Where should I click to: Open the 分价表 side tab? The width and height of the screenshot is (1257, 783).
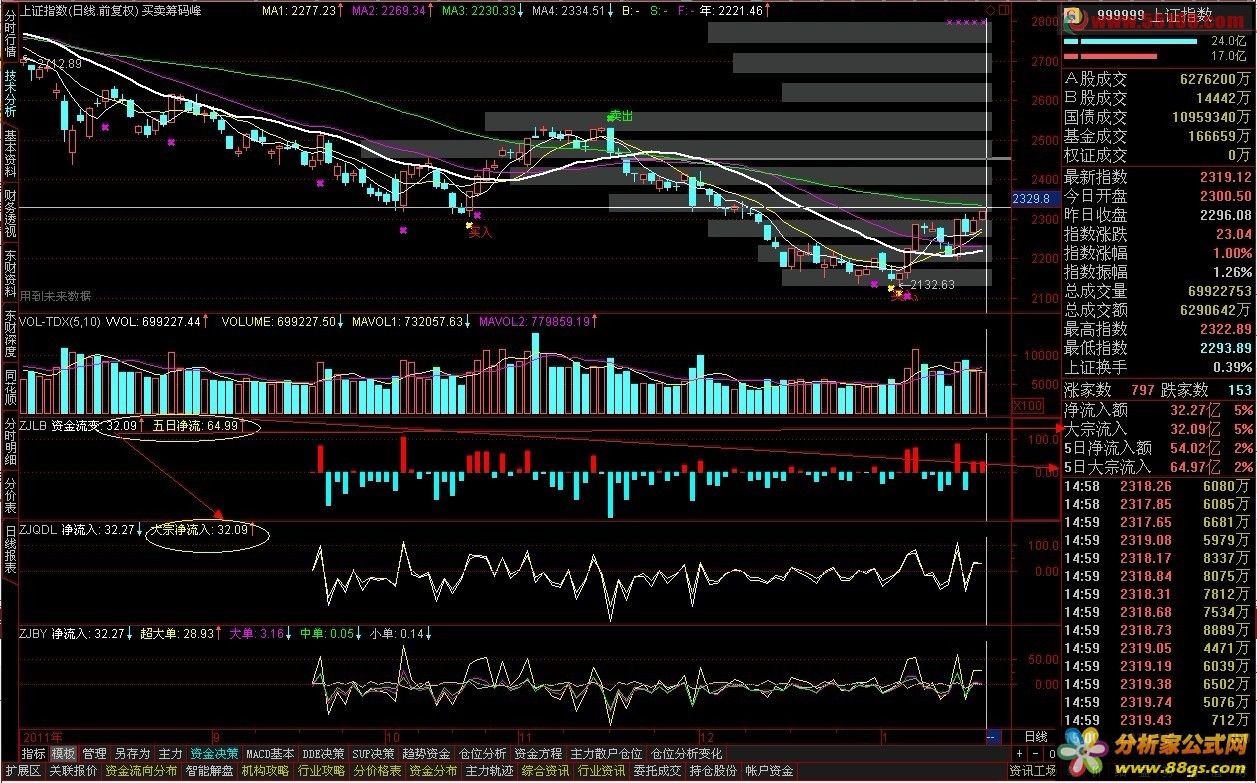pos(10,495)
